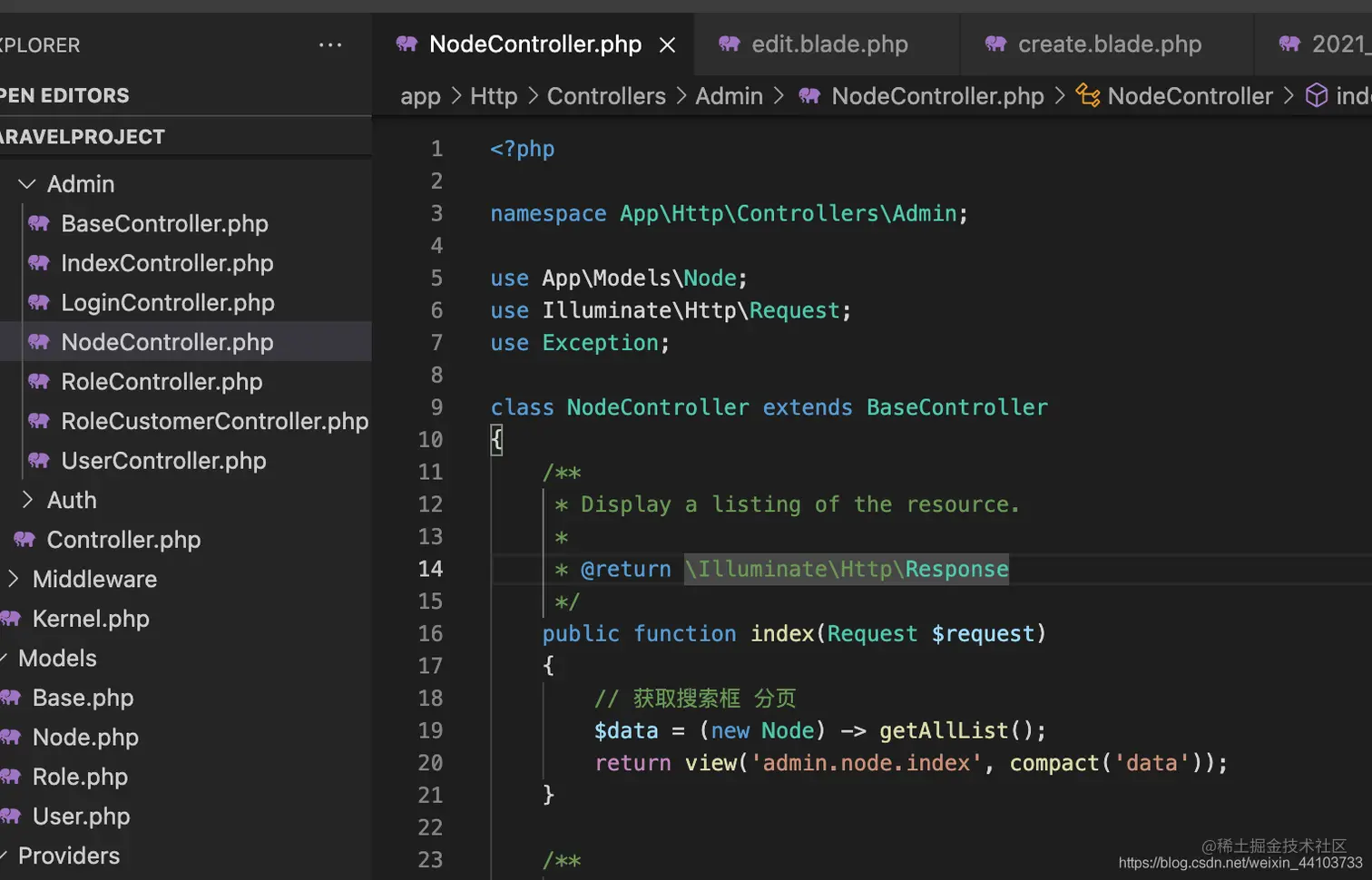The height and width of the screenshot is (880, 1372).
Task: Click the NodeController class breadcrumb
Action: [x=1190, y=96]
